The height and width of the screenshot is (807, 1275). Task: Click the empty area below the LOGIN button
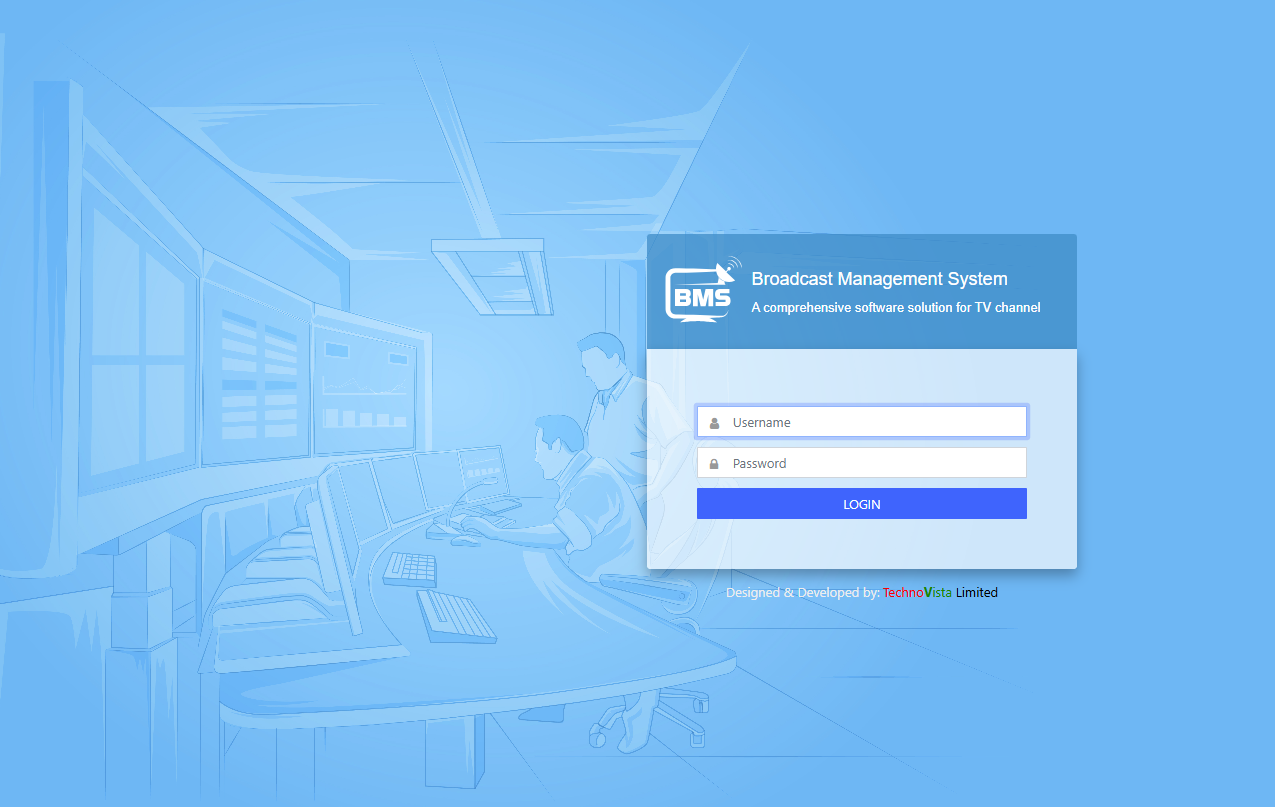click(861, 543)
